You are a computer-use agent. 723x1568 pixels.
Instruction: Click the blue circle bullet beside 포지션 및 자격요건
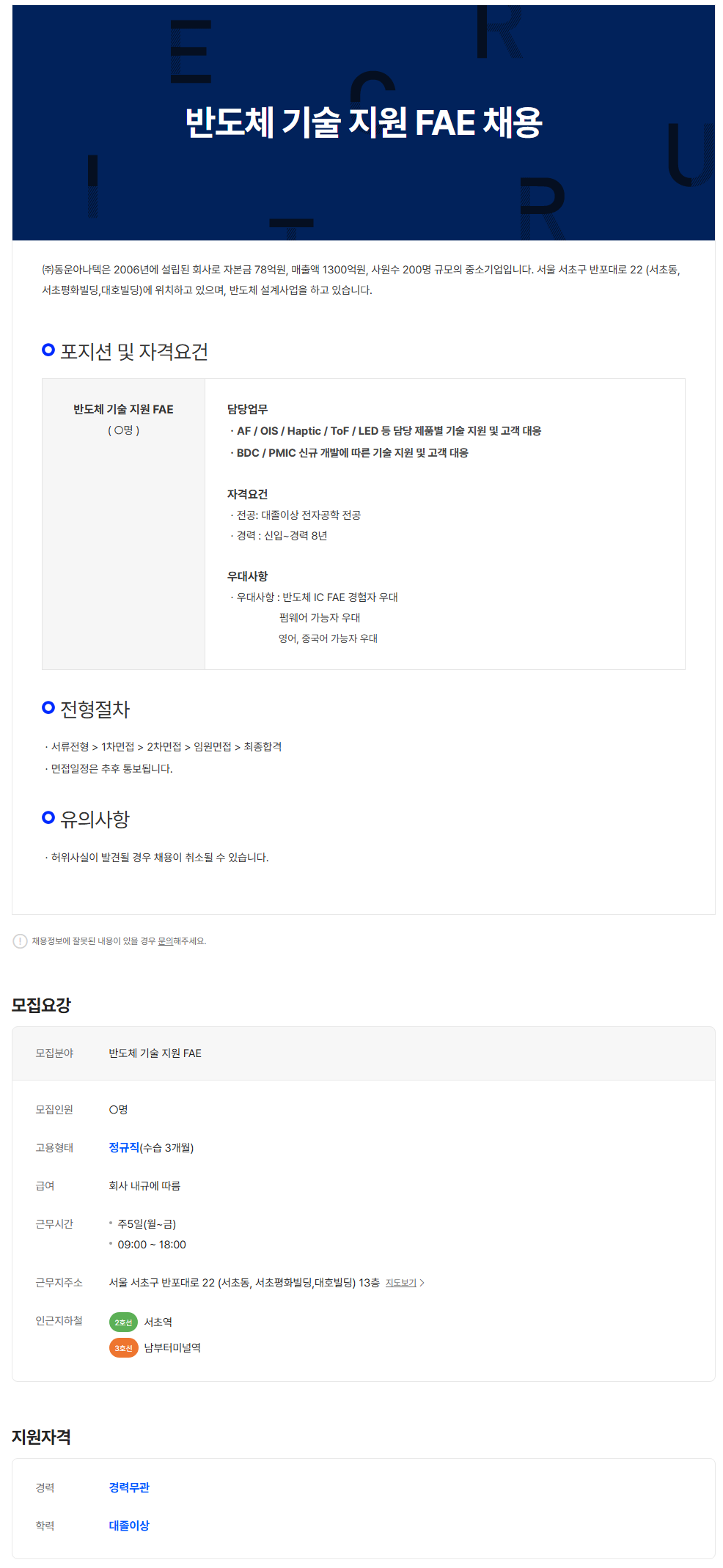[x=48, y=350]
